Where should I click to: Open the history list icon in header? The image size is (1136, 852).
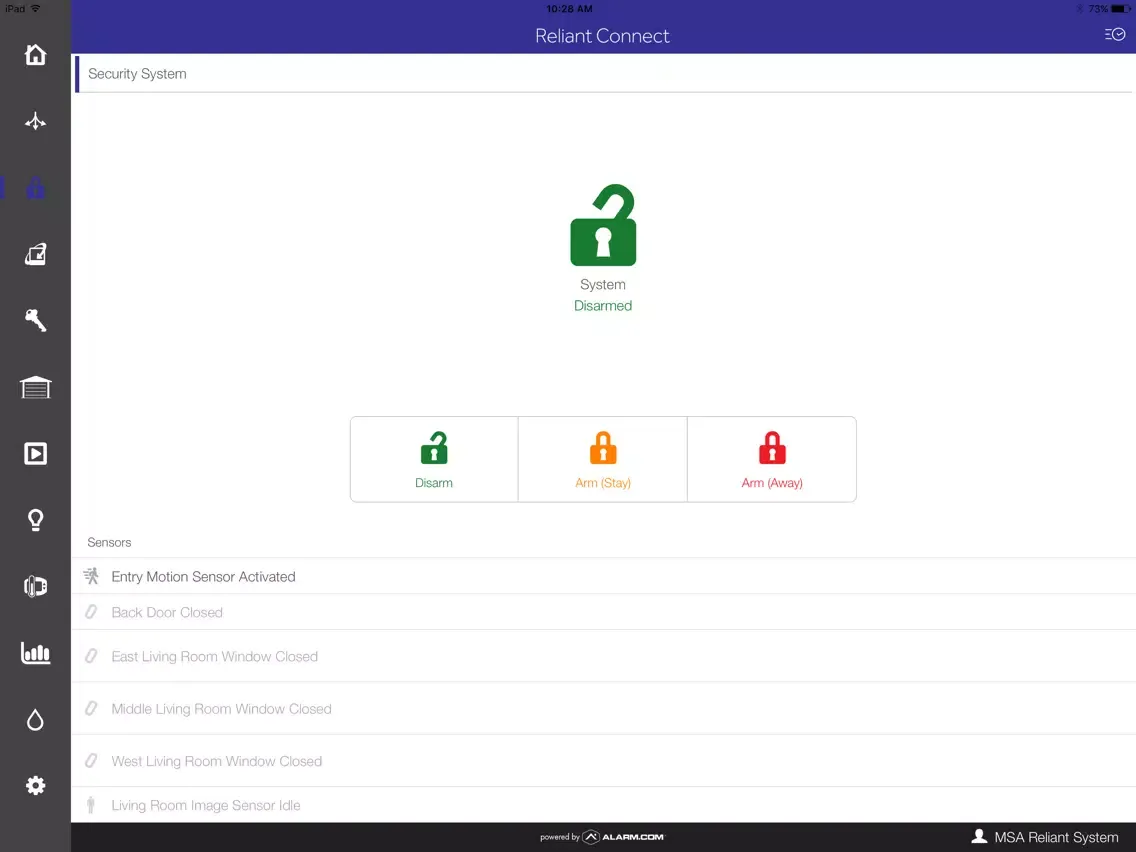click(x=1114, y=34)
